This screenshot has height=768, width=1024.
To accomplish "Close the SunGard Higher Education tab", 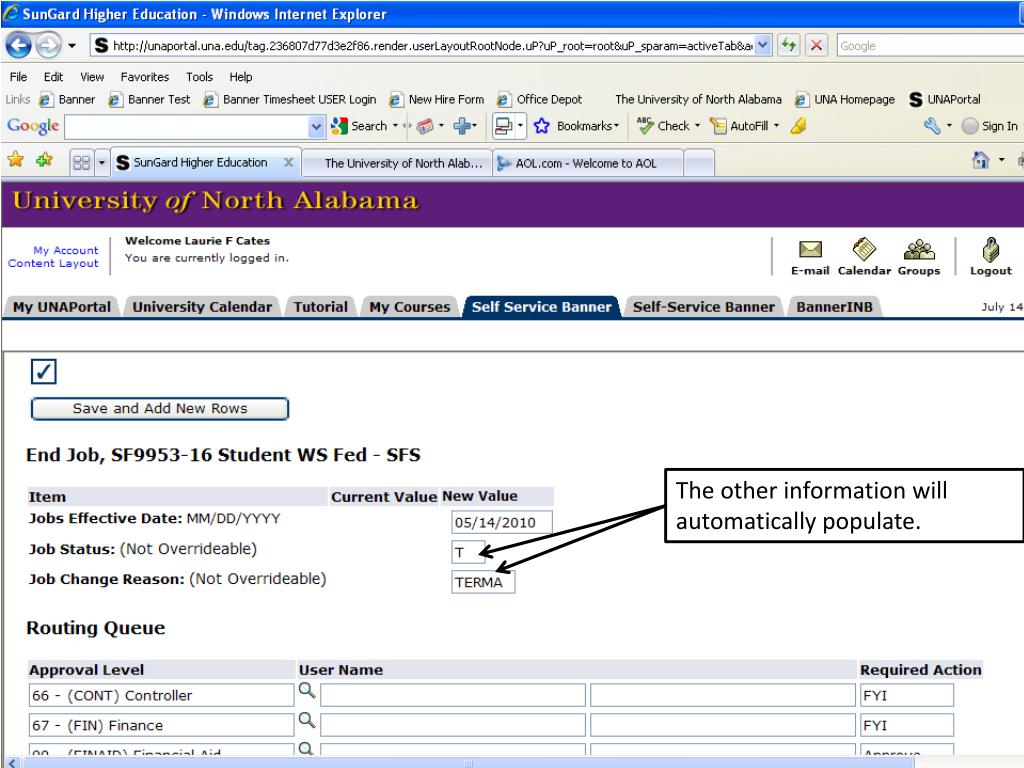I will [288, 162].
